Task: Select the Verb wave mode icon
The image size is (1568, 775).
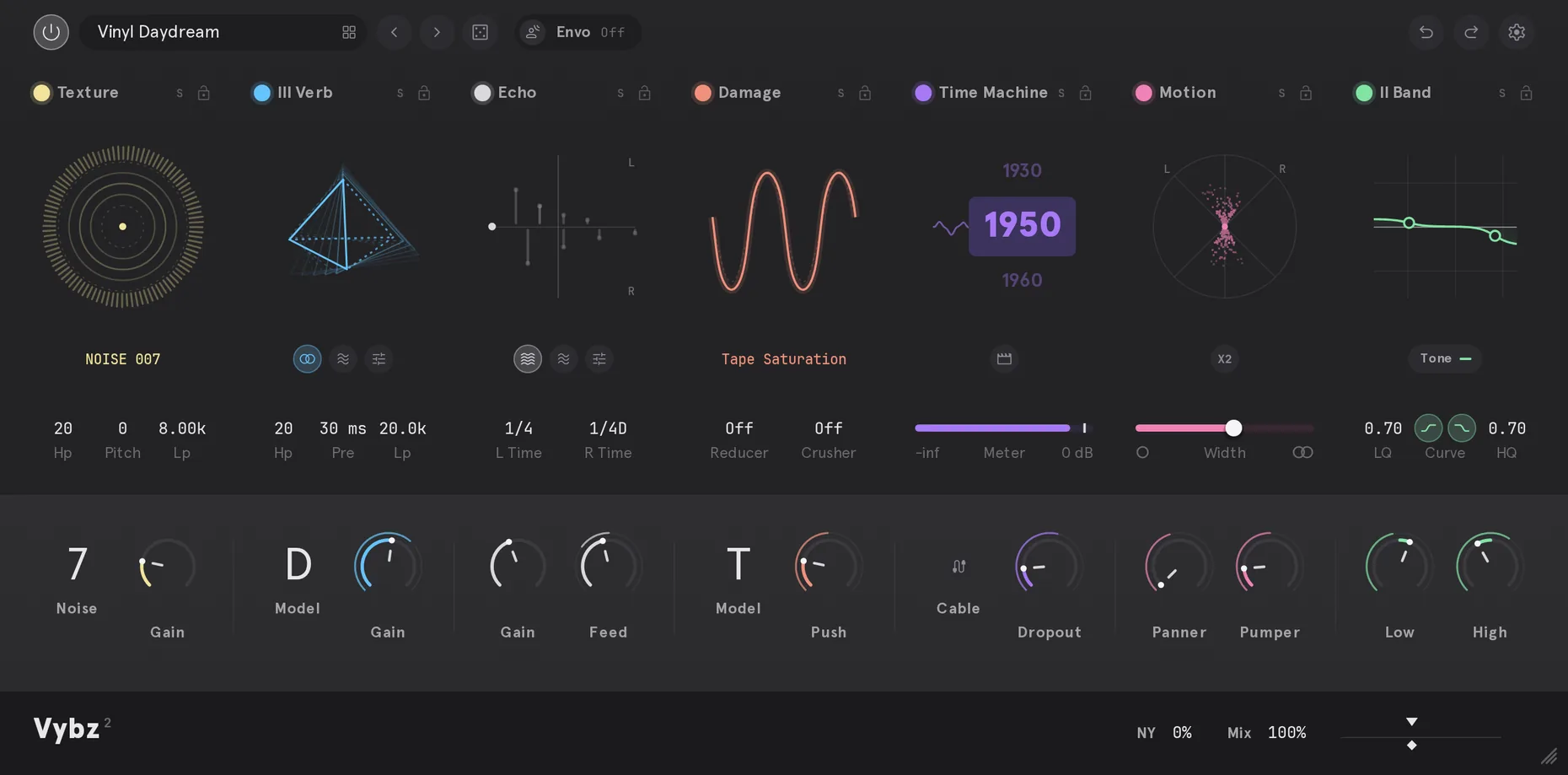Action: pyautogui.click(x=343, y=359)
